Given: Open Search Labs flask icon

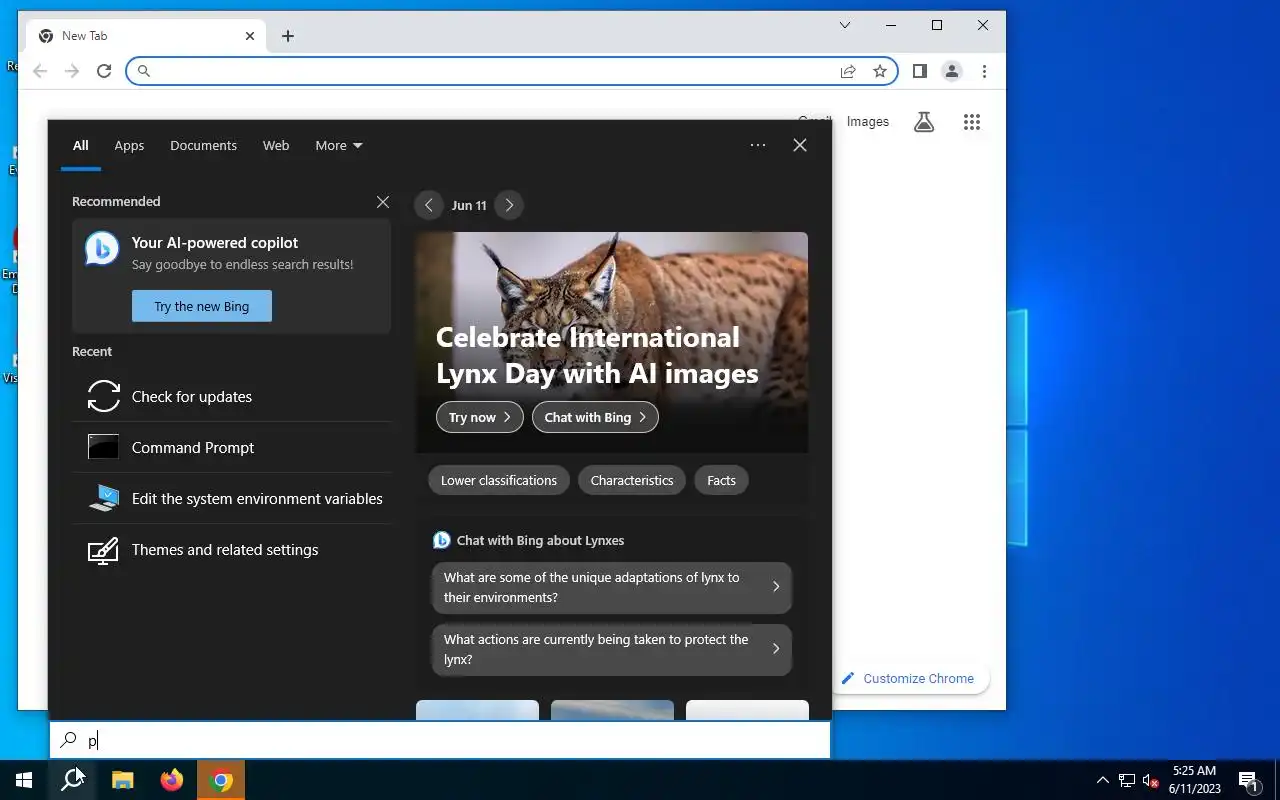Looking at the screenshot, I should (x=924, y=122).
